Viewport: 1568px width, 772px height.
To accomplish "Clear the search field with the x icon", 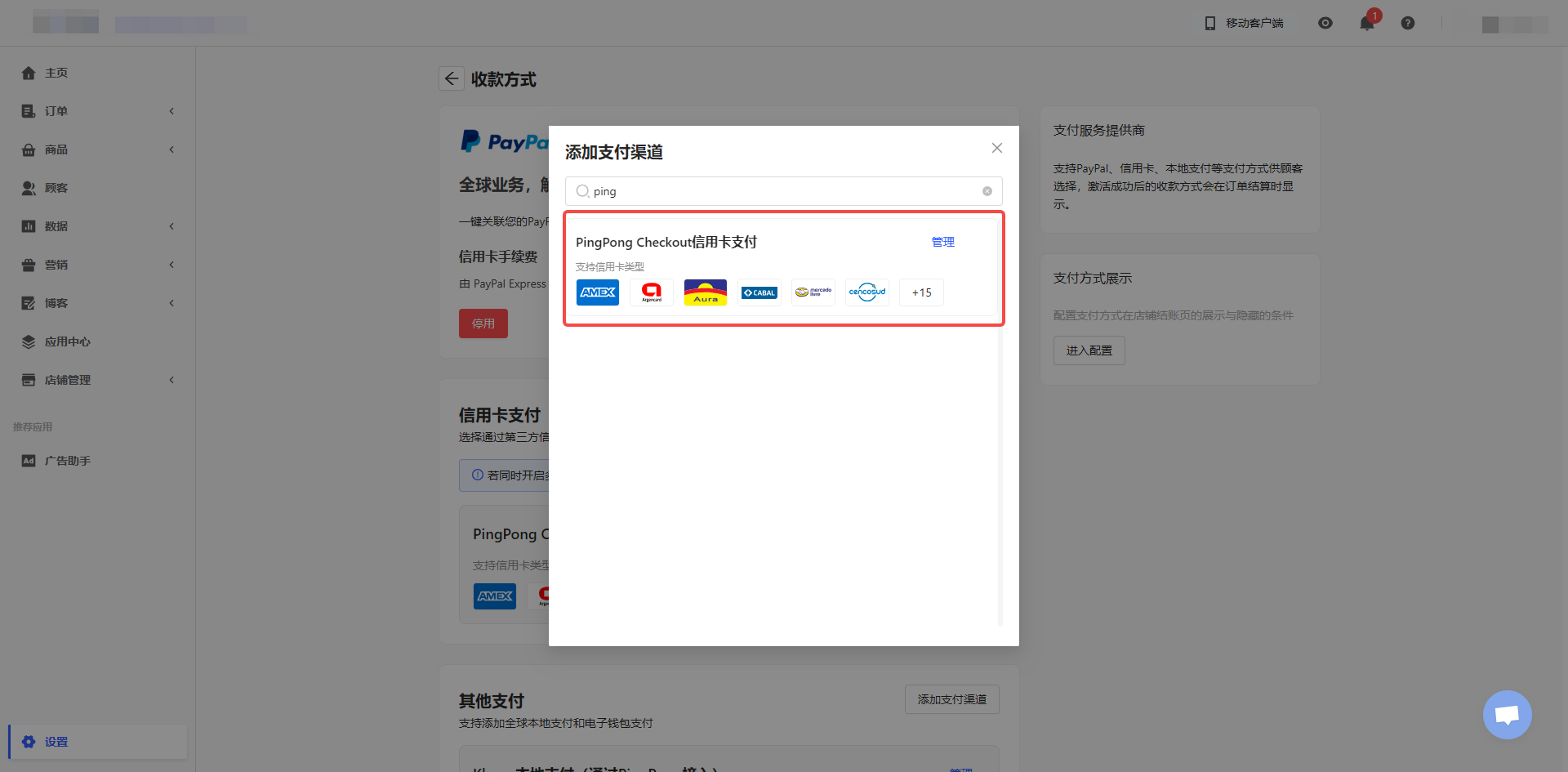I will 987,191.
